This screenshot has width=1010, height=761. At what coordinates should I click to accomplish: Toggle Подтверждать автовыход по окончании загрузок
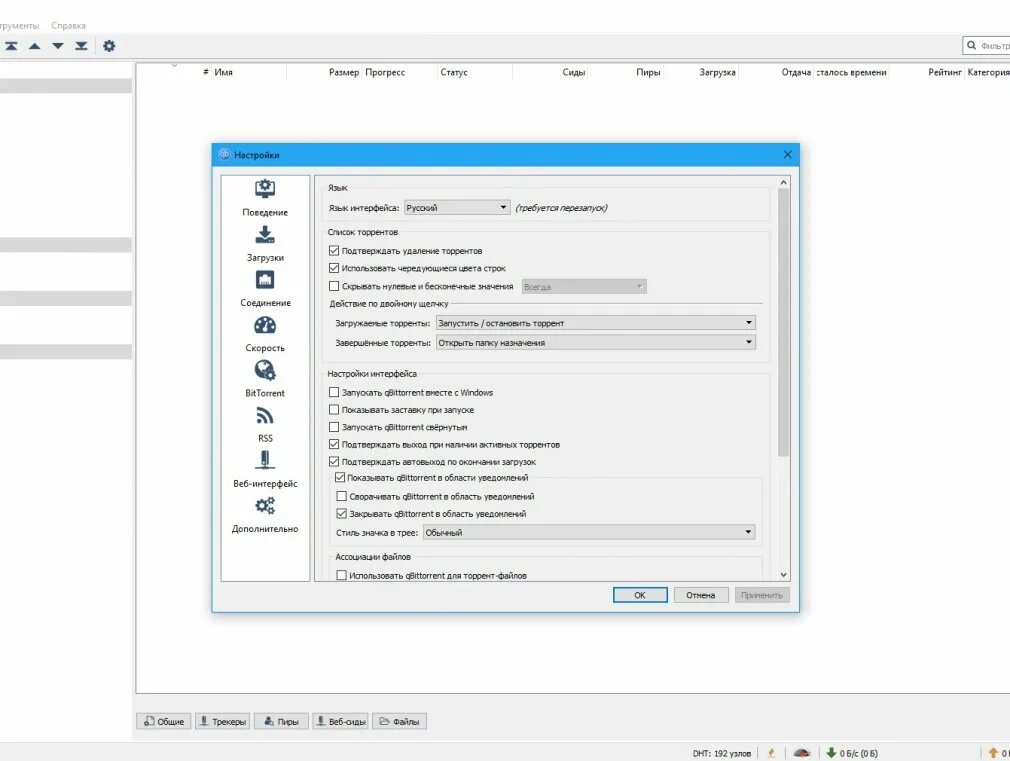334,461
